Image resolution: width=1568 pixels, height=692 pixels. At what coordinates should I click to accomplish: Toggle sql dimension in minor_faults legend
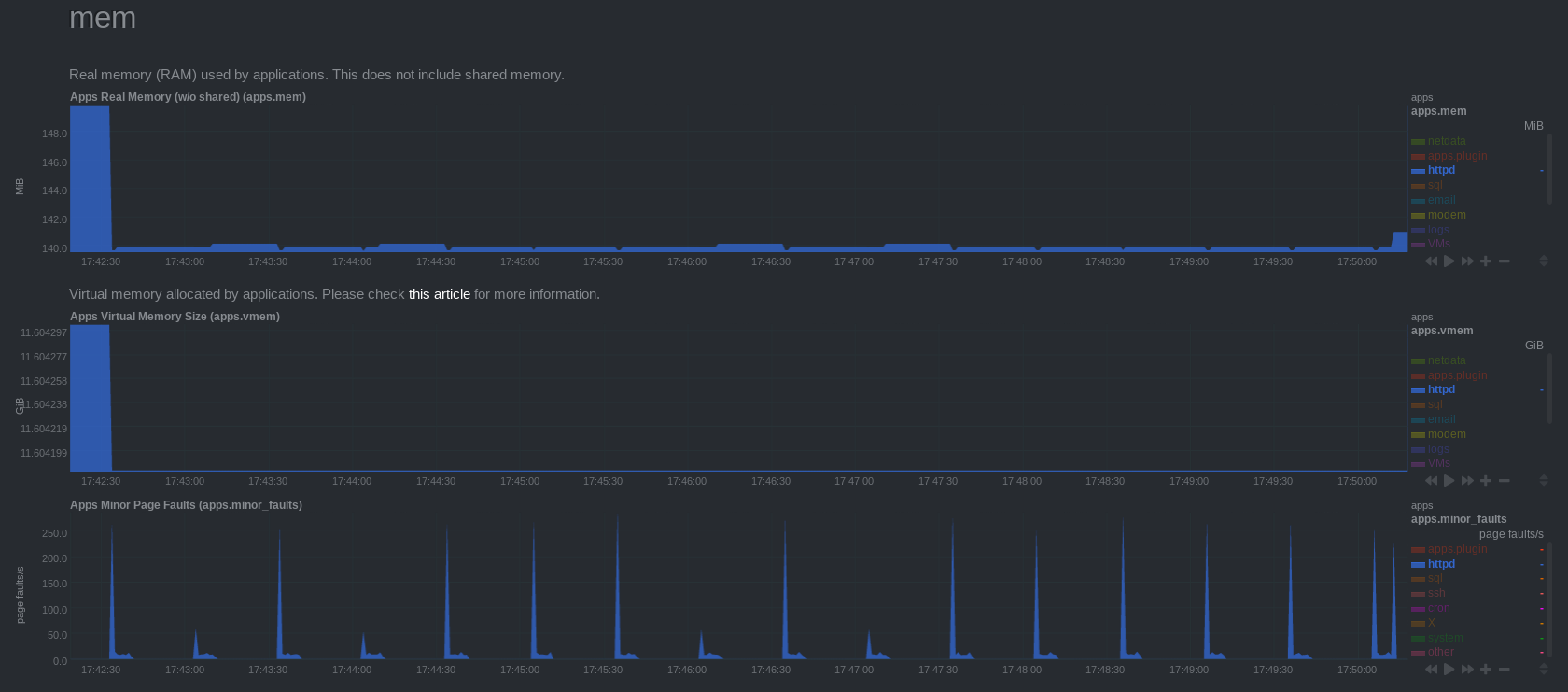click(x=1435, y=578)
